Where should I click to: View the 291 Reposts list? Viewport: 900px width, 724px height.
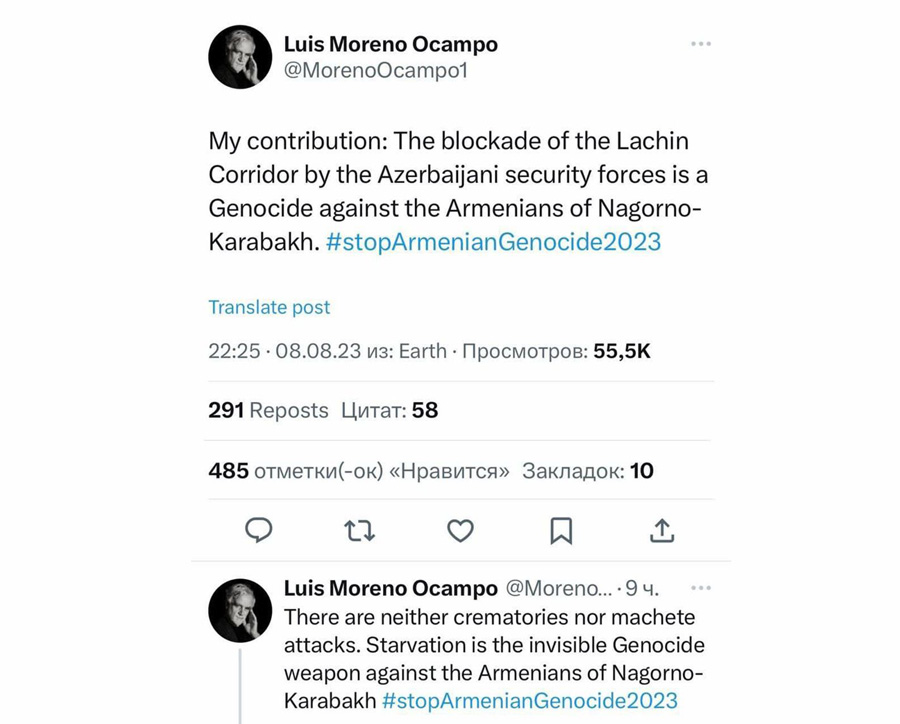coord(268,410)
